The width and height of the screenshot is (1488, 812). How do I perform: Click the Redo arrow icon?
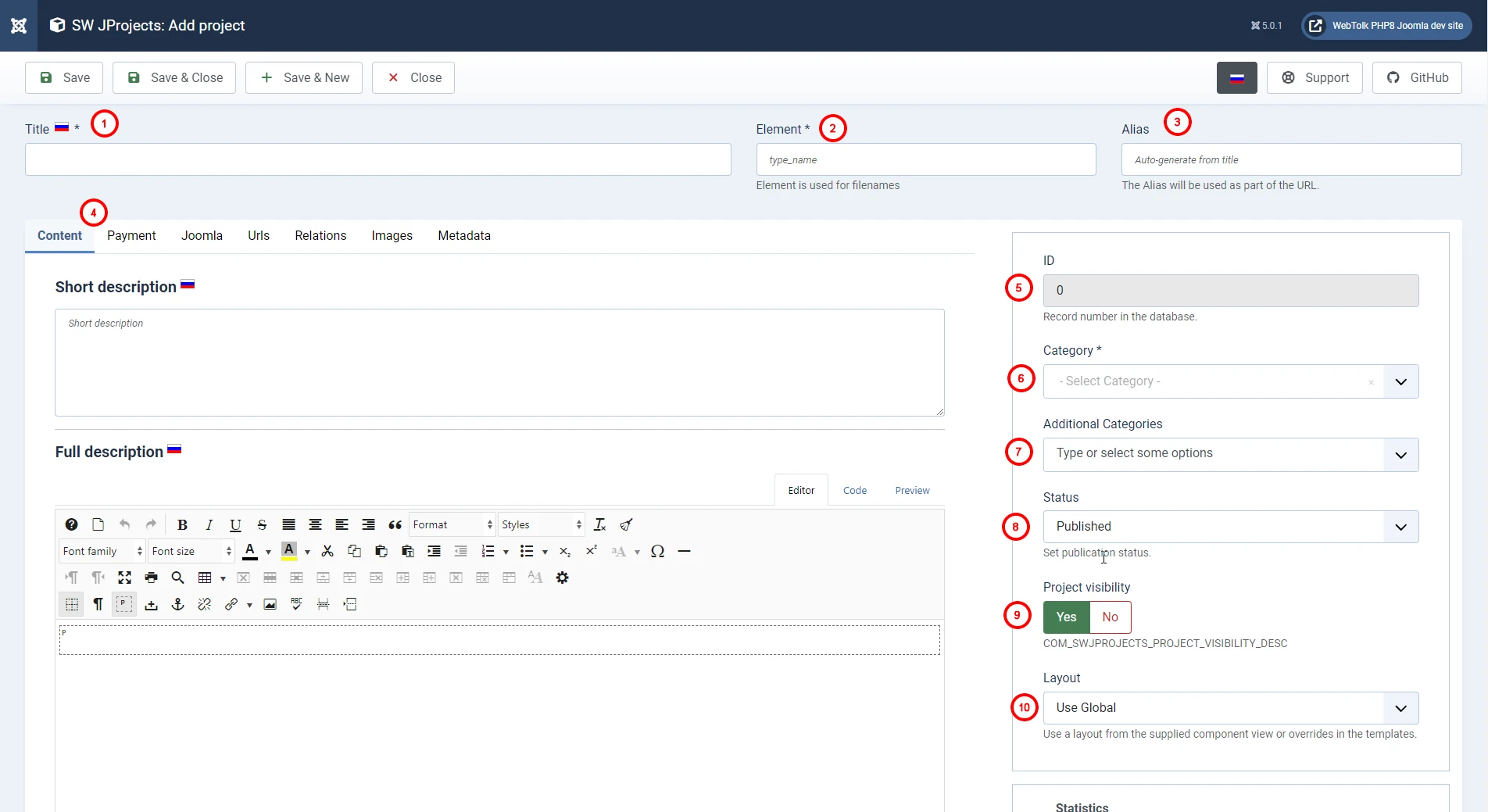point(151,524)
